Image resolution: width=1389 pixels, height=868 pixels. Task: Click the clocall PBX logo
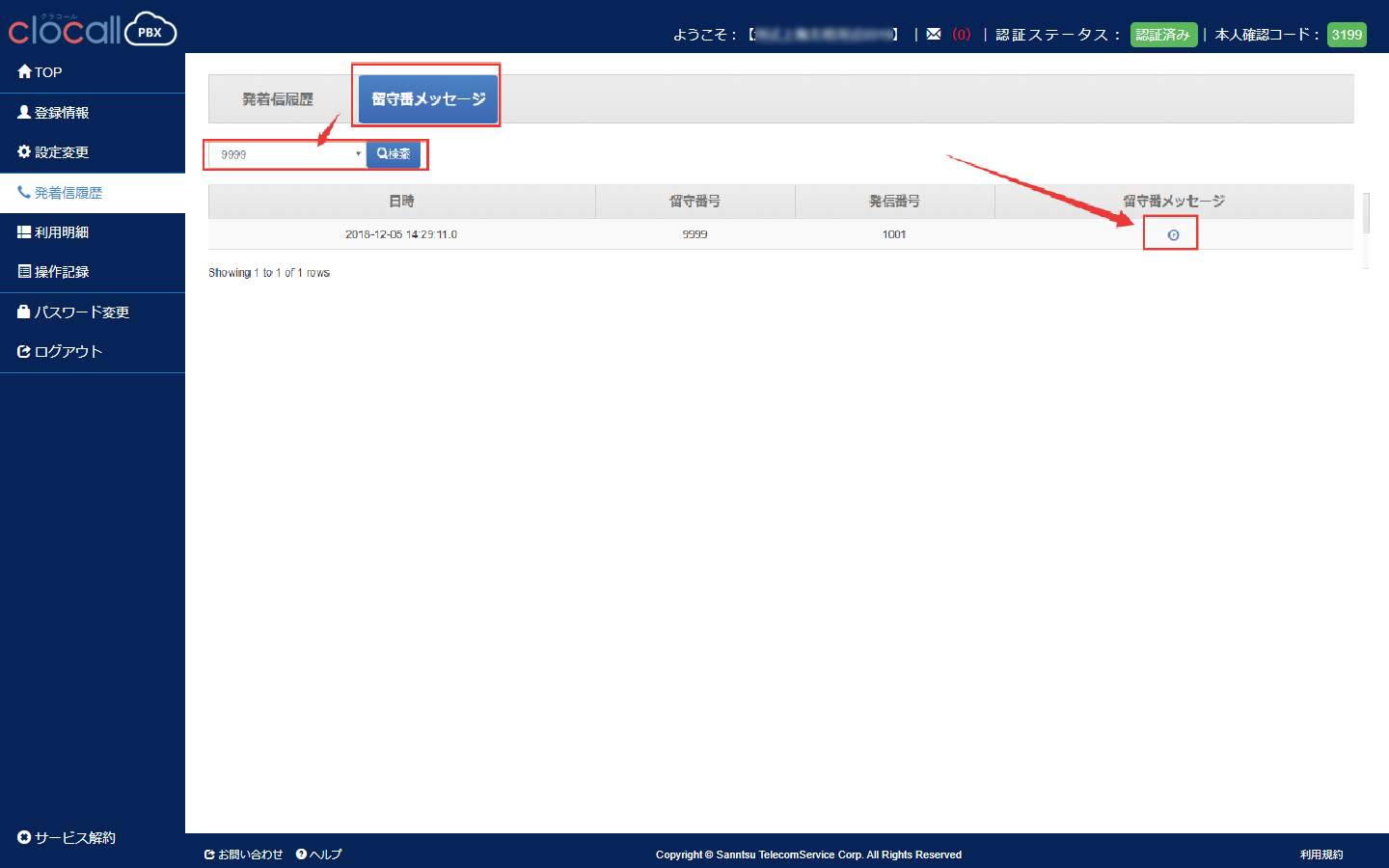[x=93, y=29]
